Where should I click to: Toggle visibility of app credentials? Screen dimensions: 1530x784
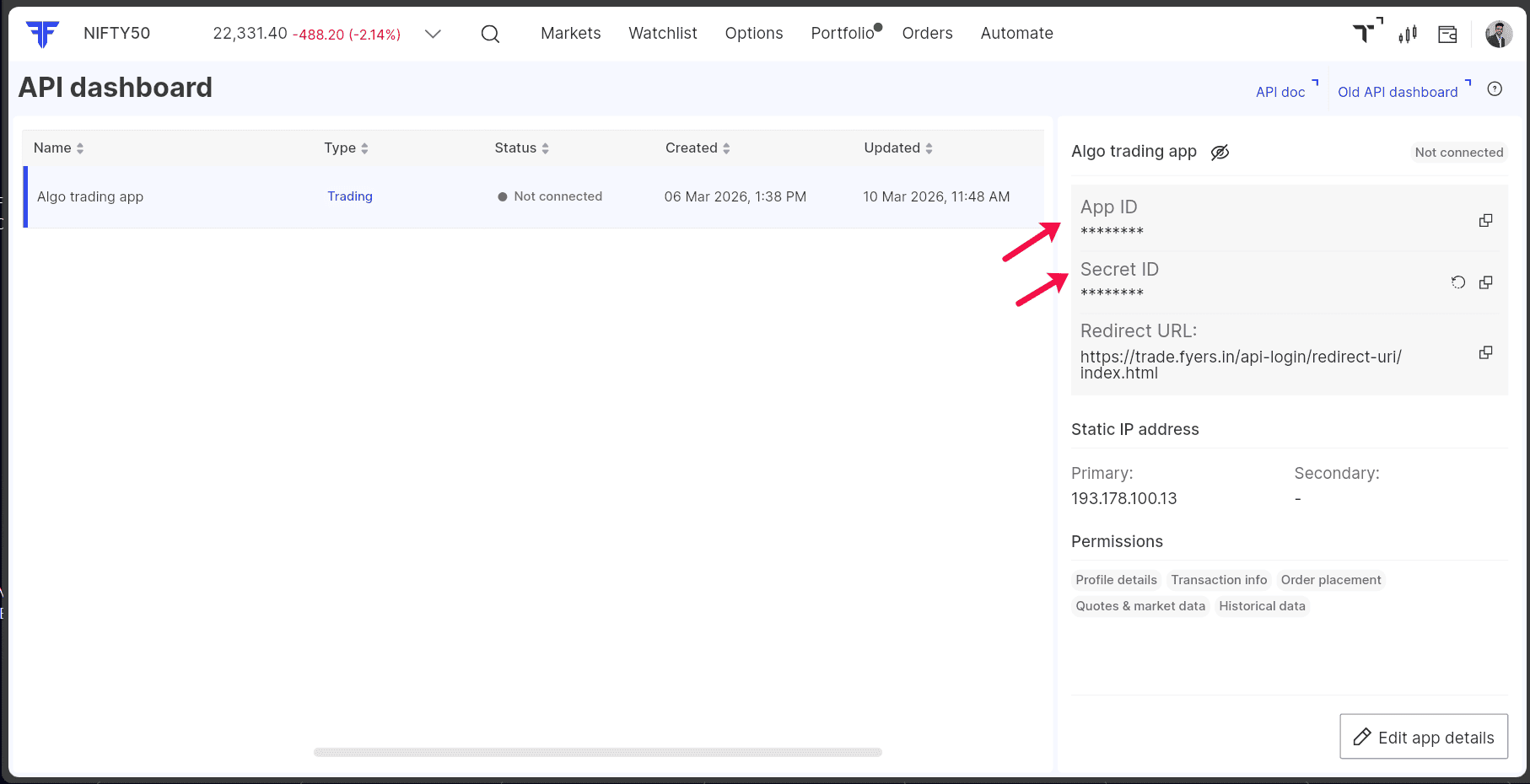pos(1220,152)
